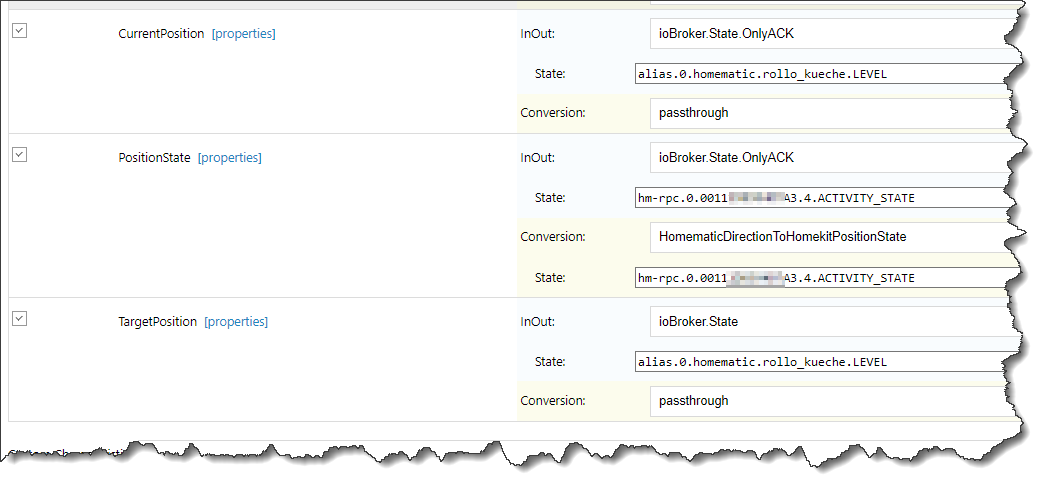The height and width of the screenshot is (488, 1049).
Task: Click PositionState Conversion State field ACTIVITY_STATE
Action: point(828,278)
